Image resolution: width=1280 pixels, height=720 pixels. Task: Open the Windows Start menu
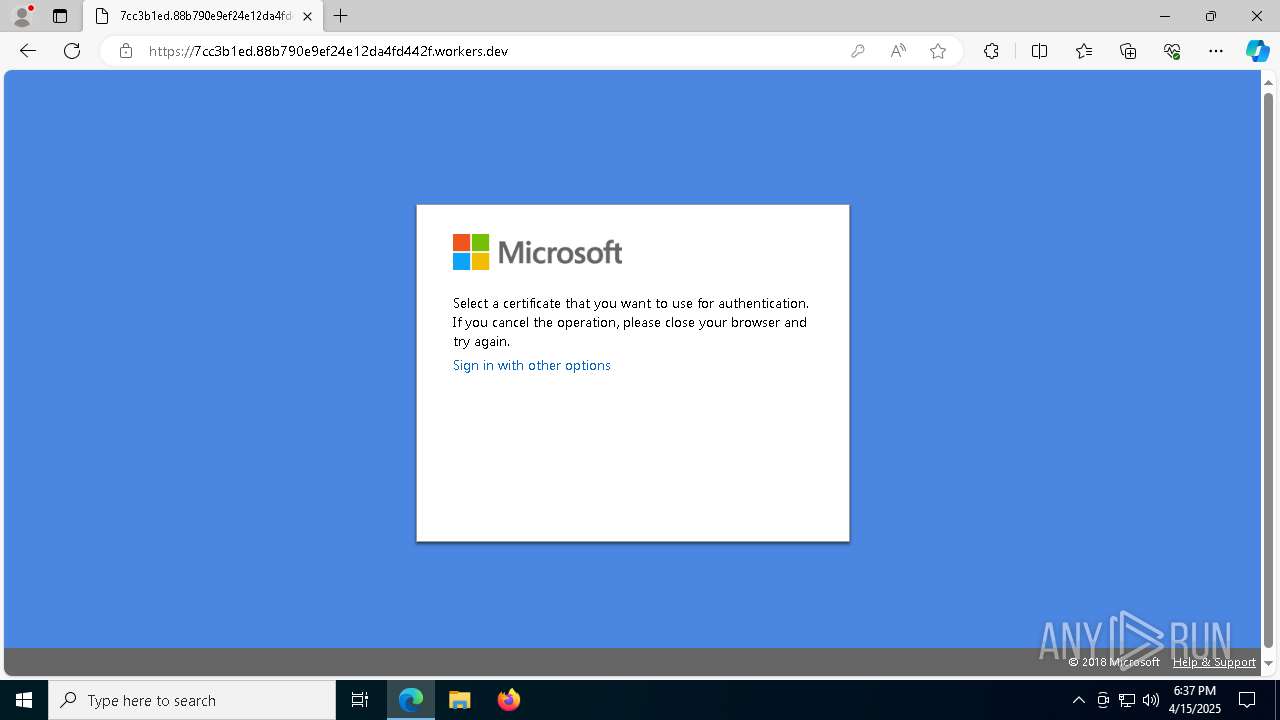tap(24, 700)
